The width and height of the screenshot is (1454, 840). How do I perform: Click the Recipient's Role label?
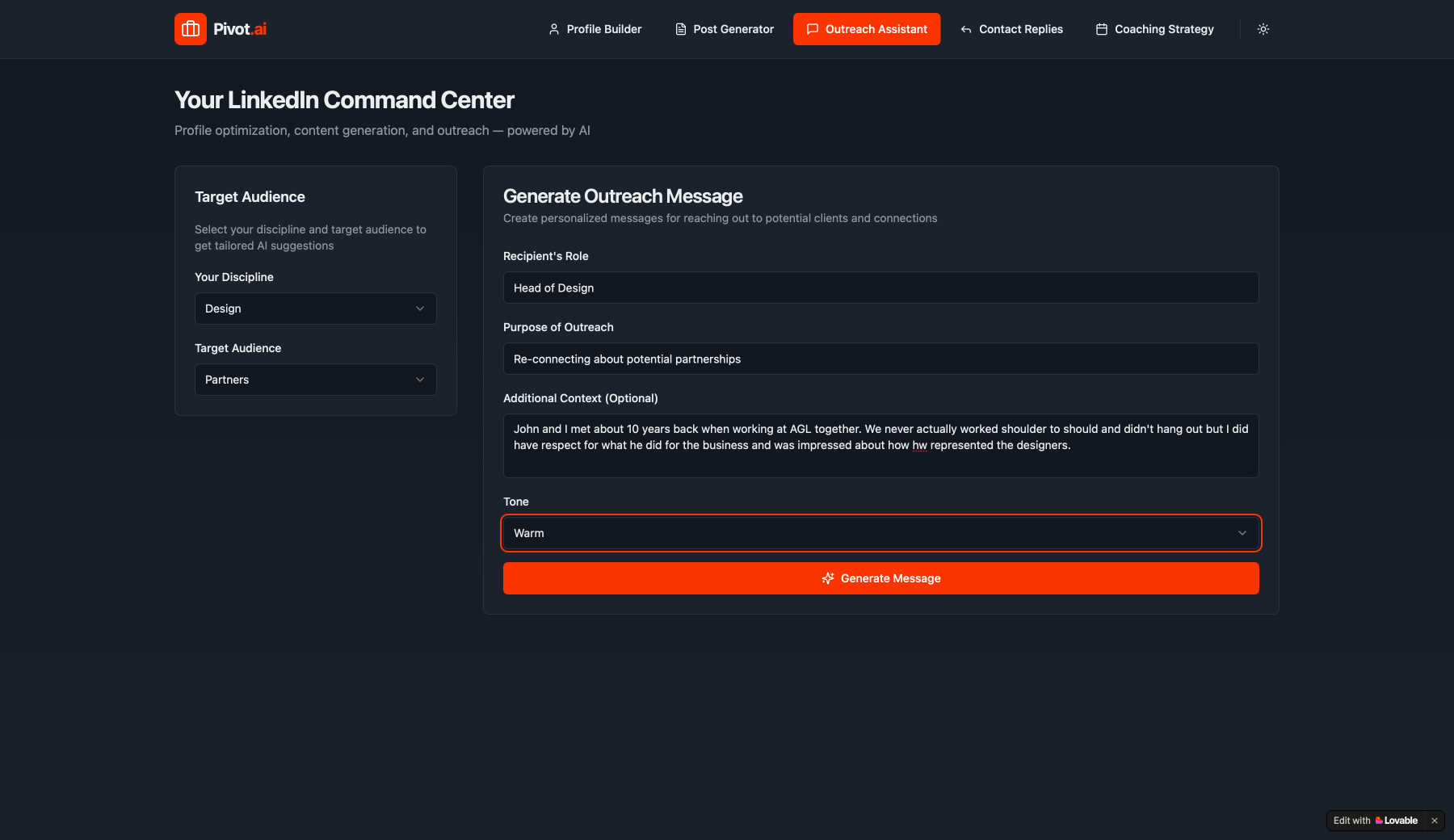pyautogui.click(x=546, y=256)
